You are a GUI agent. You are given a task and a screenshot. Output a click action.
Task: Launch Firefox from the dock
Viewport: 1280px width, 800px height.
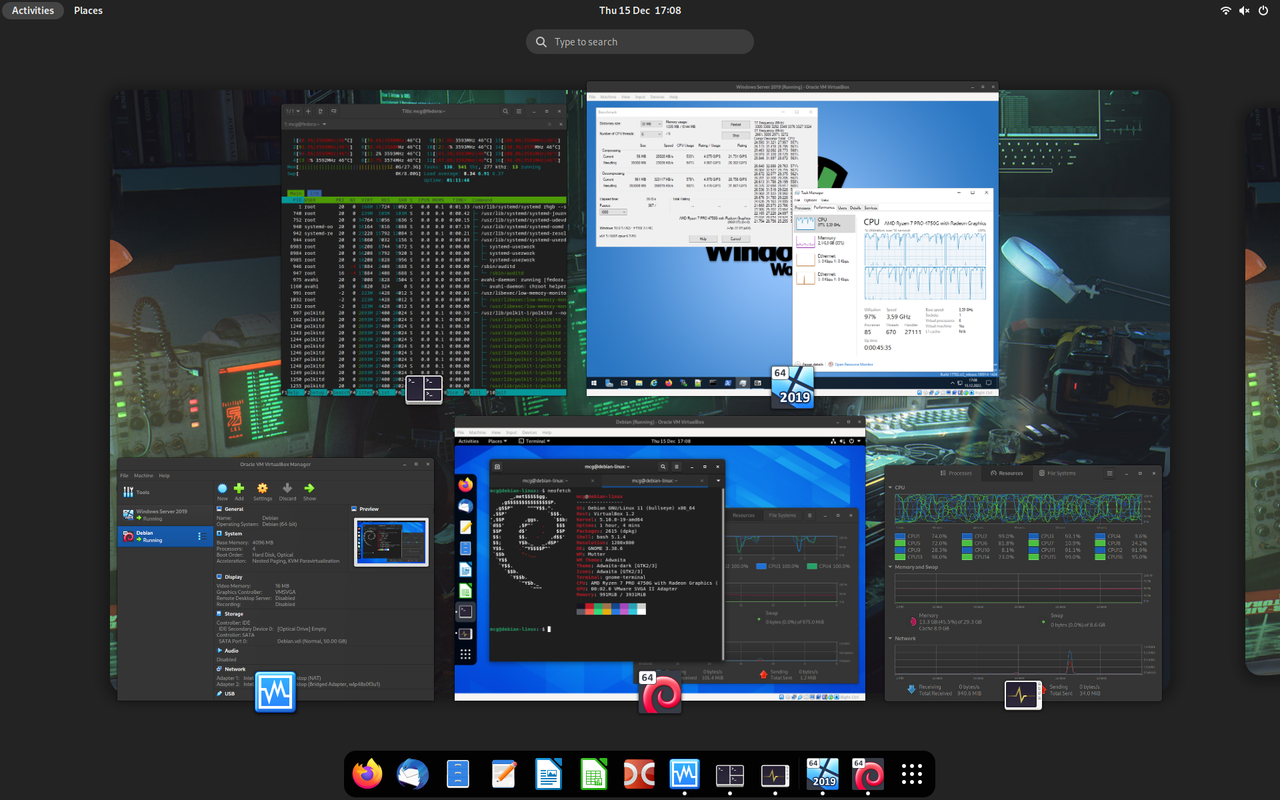(367, 773)
